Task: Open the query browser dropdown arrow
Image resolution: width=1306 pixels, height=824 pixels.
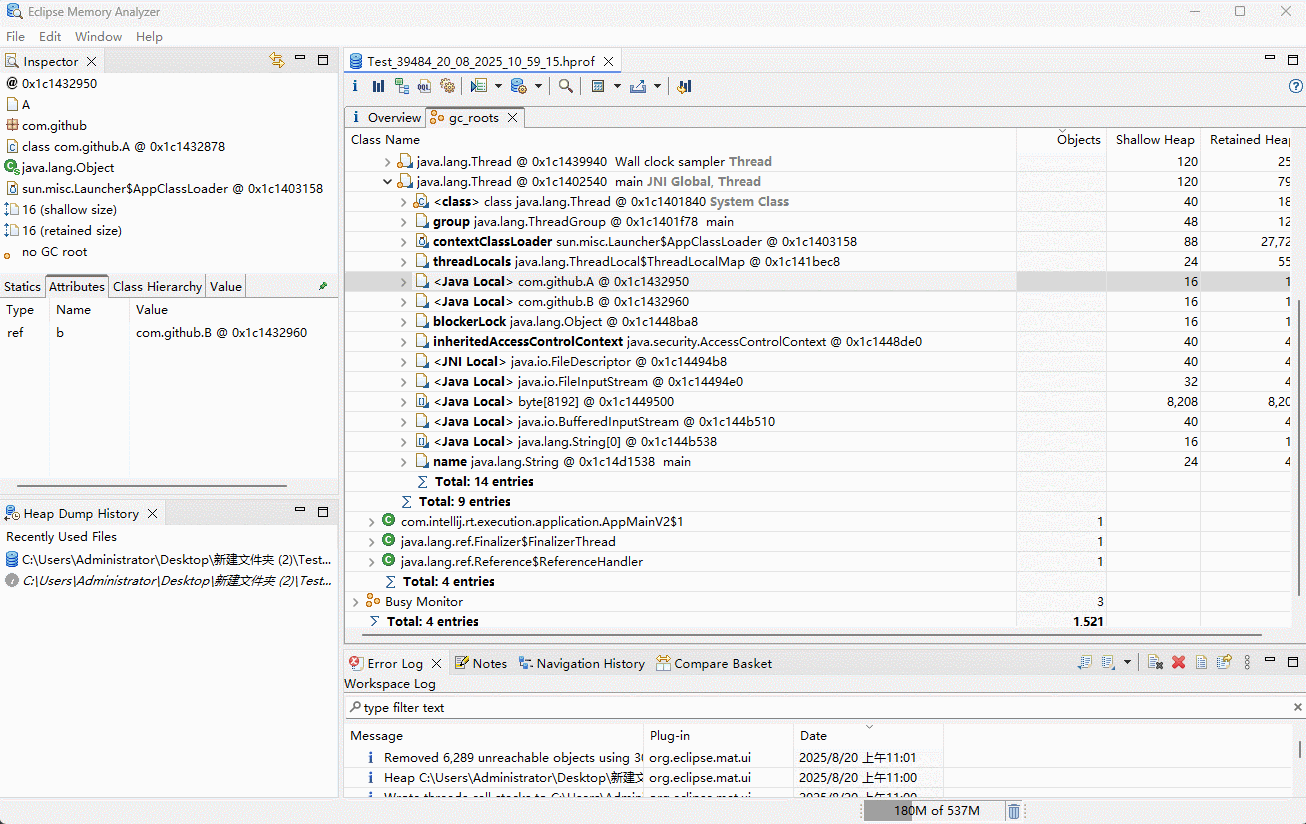Action: click(498, 86)
